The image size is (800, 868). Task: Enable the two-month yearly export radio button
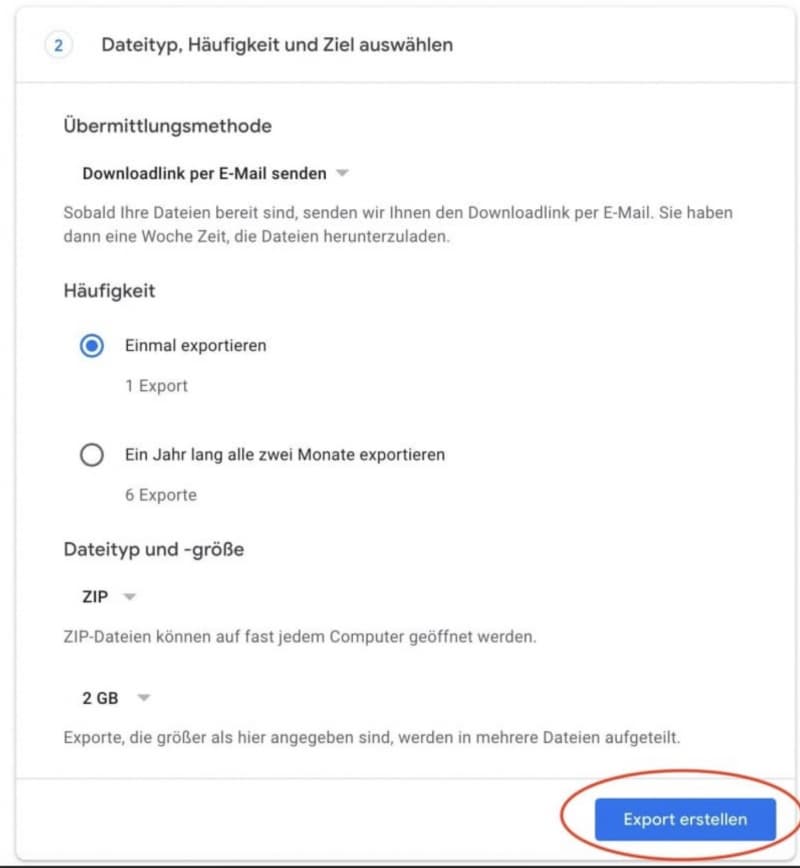pyautogui.click(x=92, y=455)
